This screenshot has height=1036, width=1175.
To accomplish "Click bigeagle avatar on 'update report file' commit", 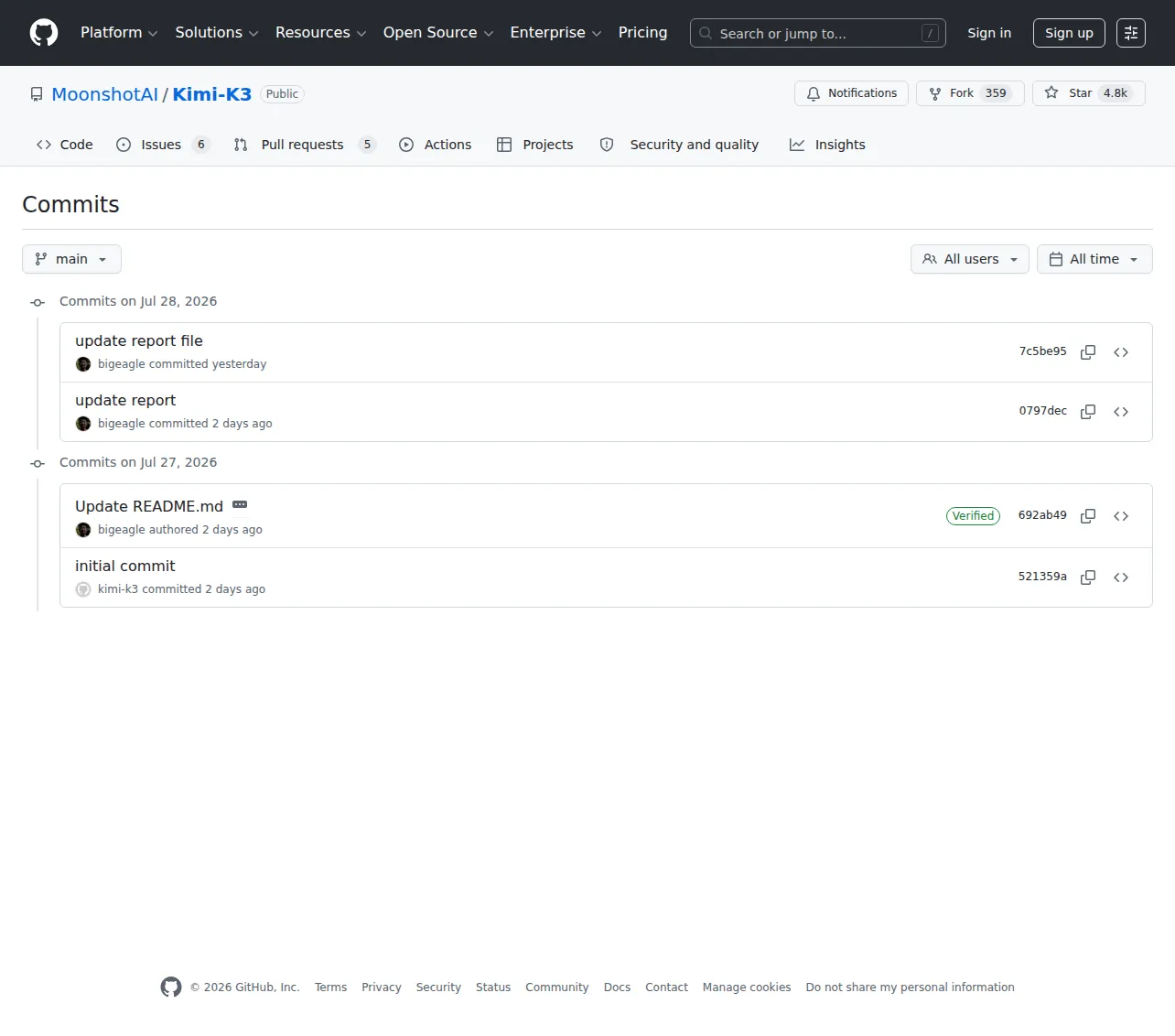I will [x=83, y=364].
